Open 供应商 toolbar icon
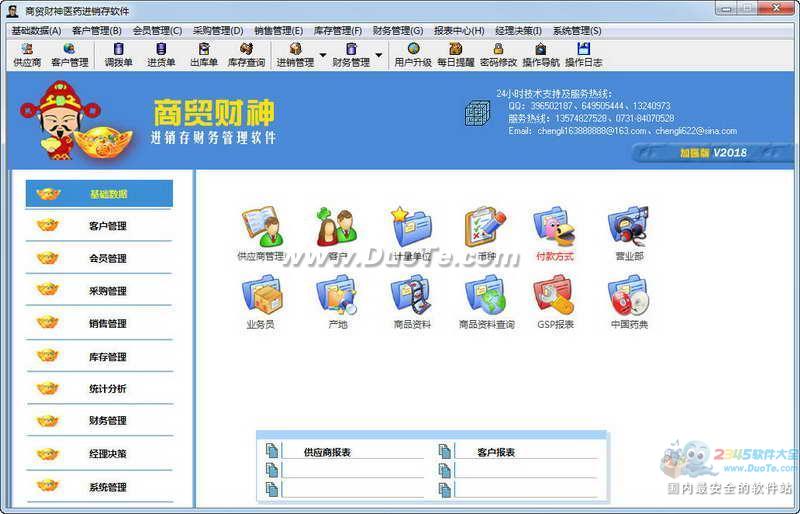Screen dimensions: 800x514 pos(27,55)
